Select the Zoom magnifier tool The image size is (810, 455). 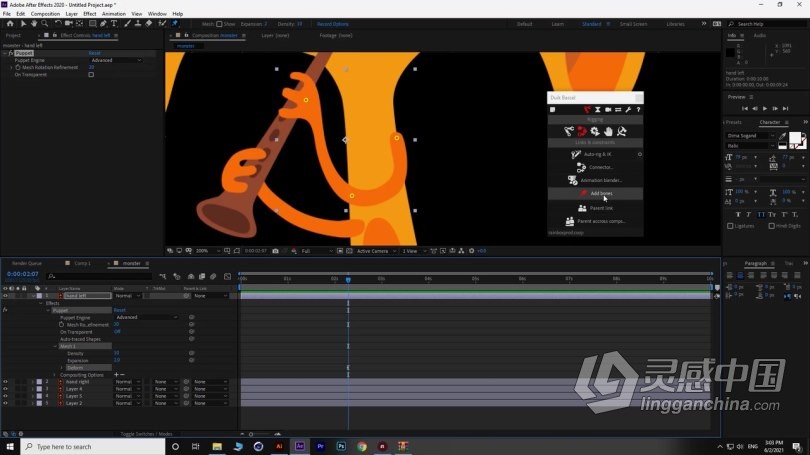(45, 24)
